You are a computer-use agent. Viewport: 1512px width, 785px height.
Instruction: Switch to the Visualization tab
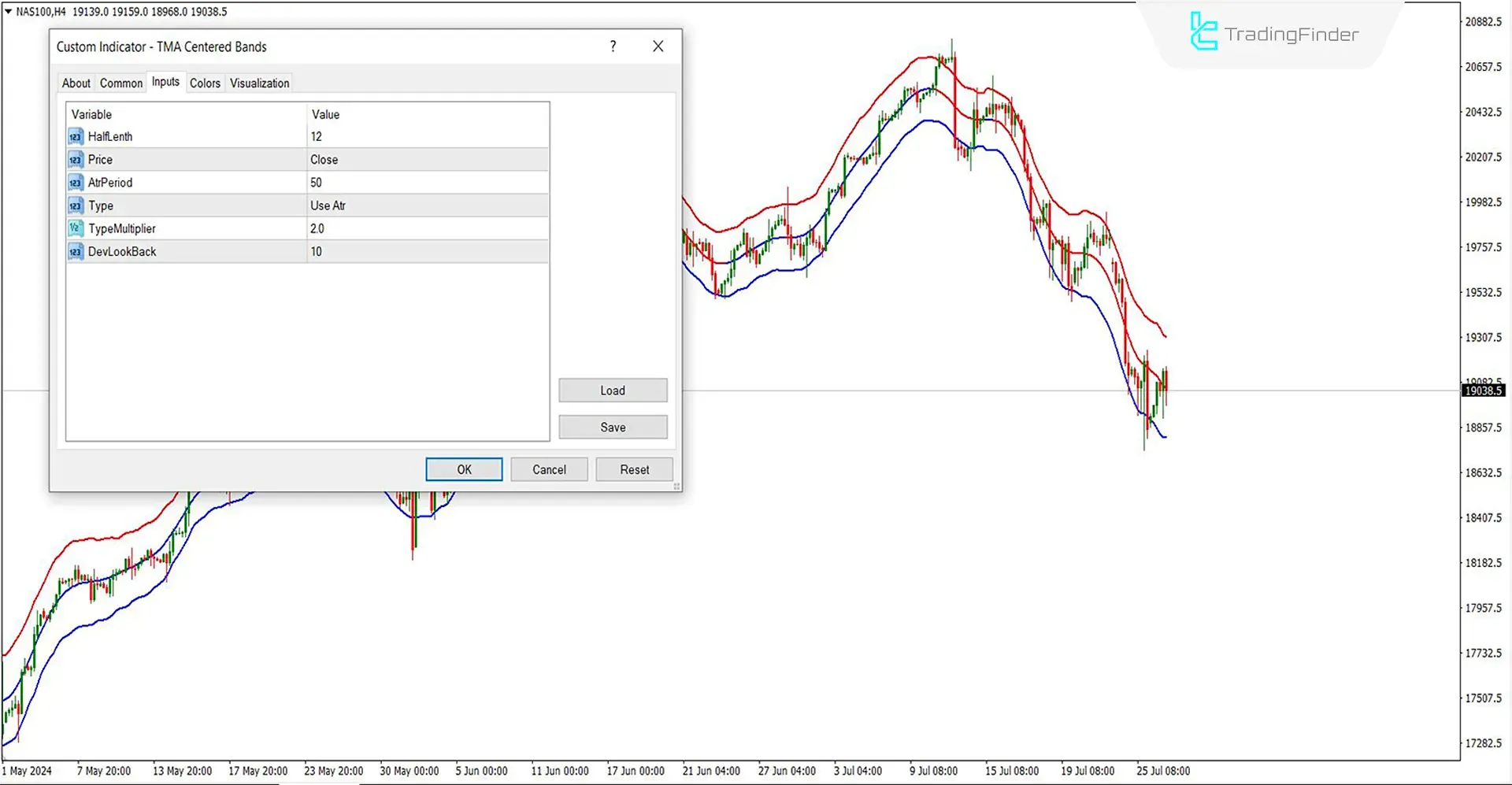click(258, 83)
